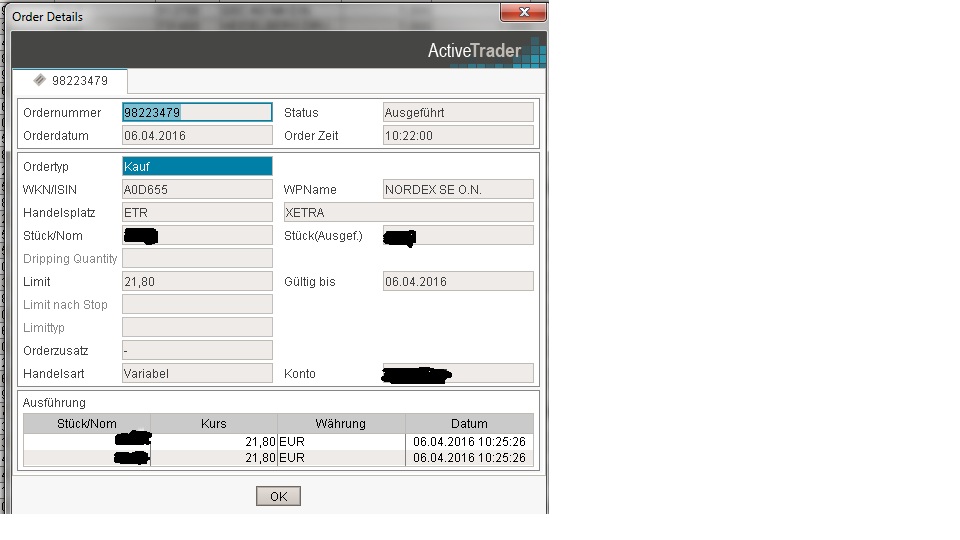Image resolution: width=960 pixels, height=540 pixels.
Task: Click the WKN/ISIN field A0D655
Action: coord(197,190)
